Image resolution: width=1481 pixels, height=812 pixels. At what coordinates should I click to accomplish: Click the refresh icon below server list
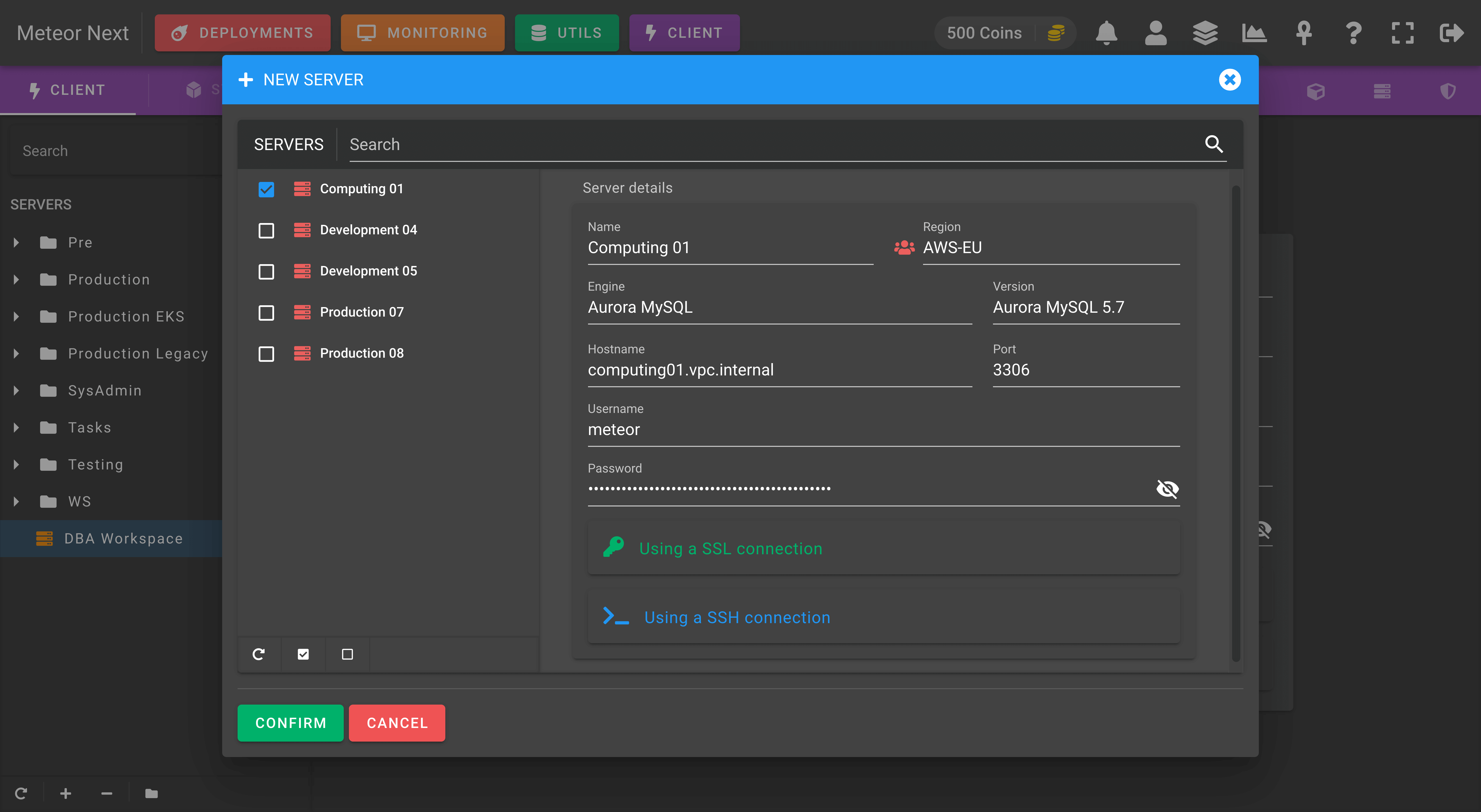coord(259,654)
